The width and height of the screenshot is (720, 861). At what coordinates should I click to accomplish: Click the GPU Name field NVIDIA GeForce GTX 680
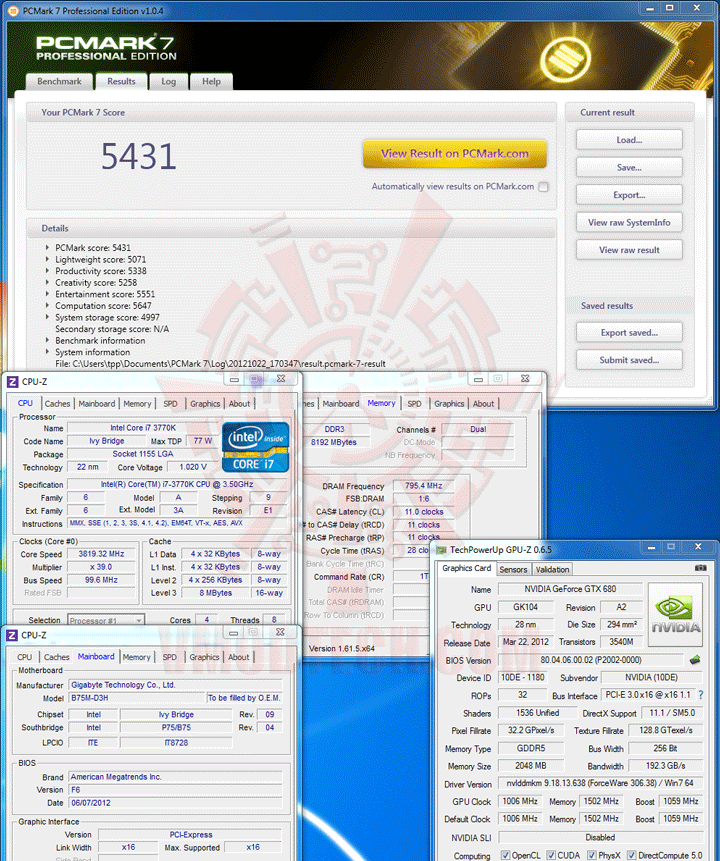[570, 589]
